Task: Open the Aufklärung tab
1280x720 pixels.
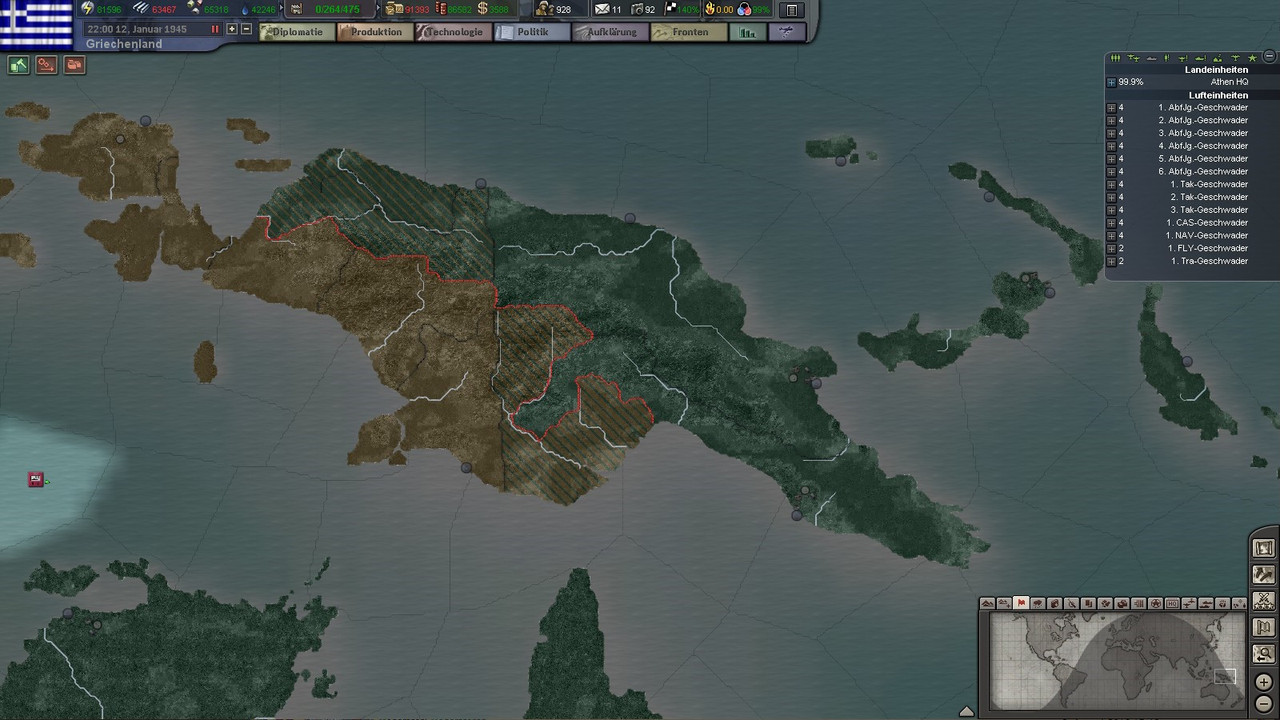Action: [610, 32]
